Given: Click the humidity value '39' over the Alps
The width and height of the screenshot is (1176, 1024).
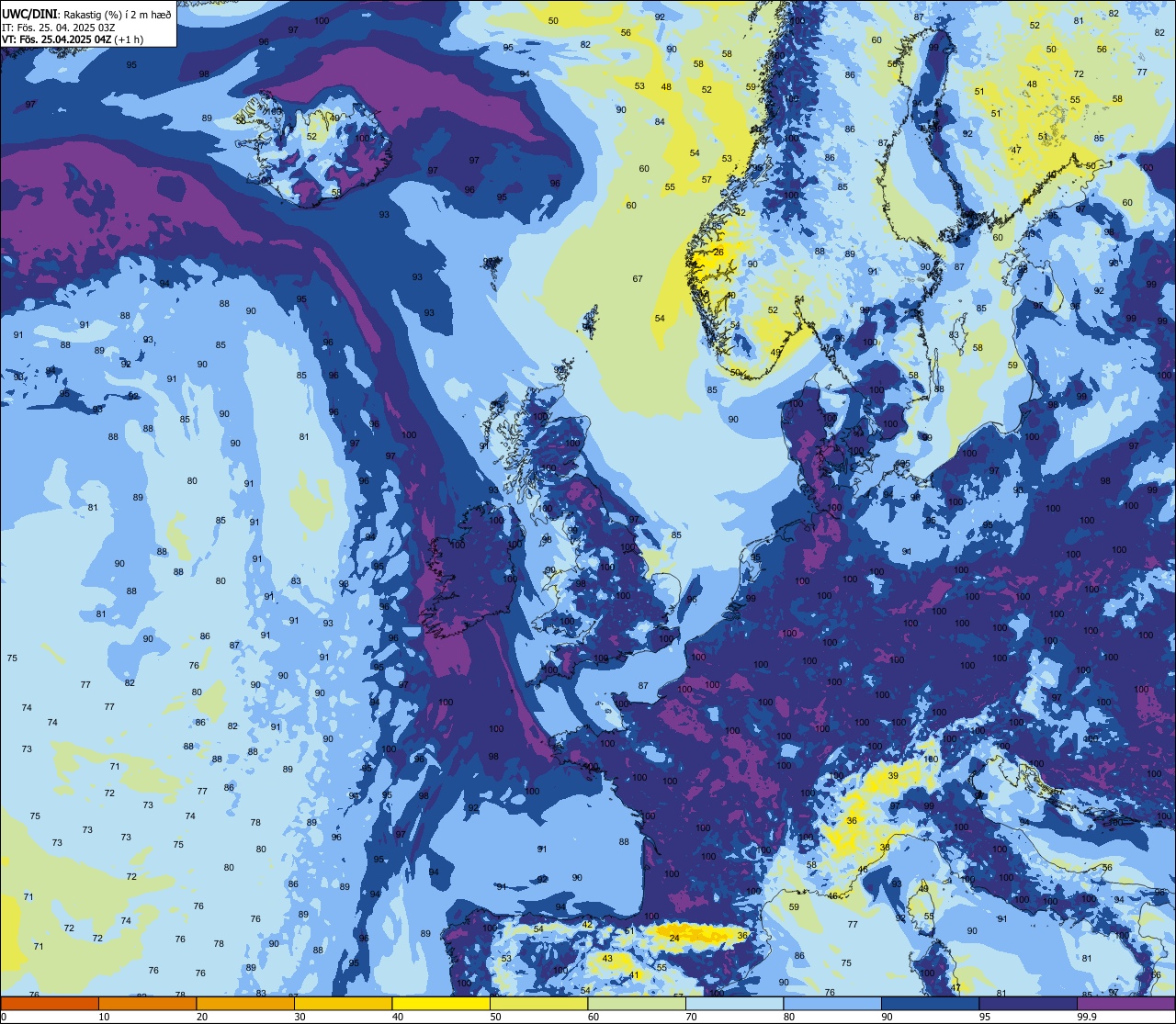Looking at the screenshot, I should click(x=893, y=776).
